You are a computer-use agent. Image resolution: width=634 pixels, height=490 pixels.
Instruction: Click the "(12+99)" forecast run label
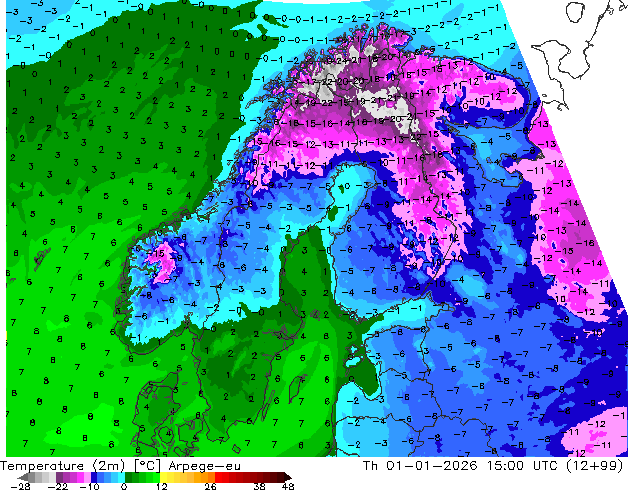pos(594,466)
